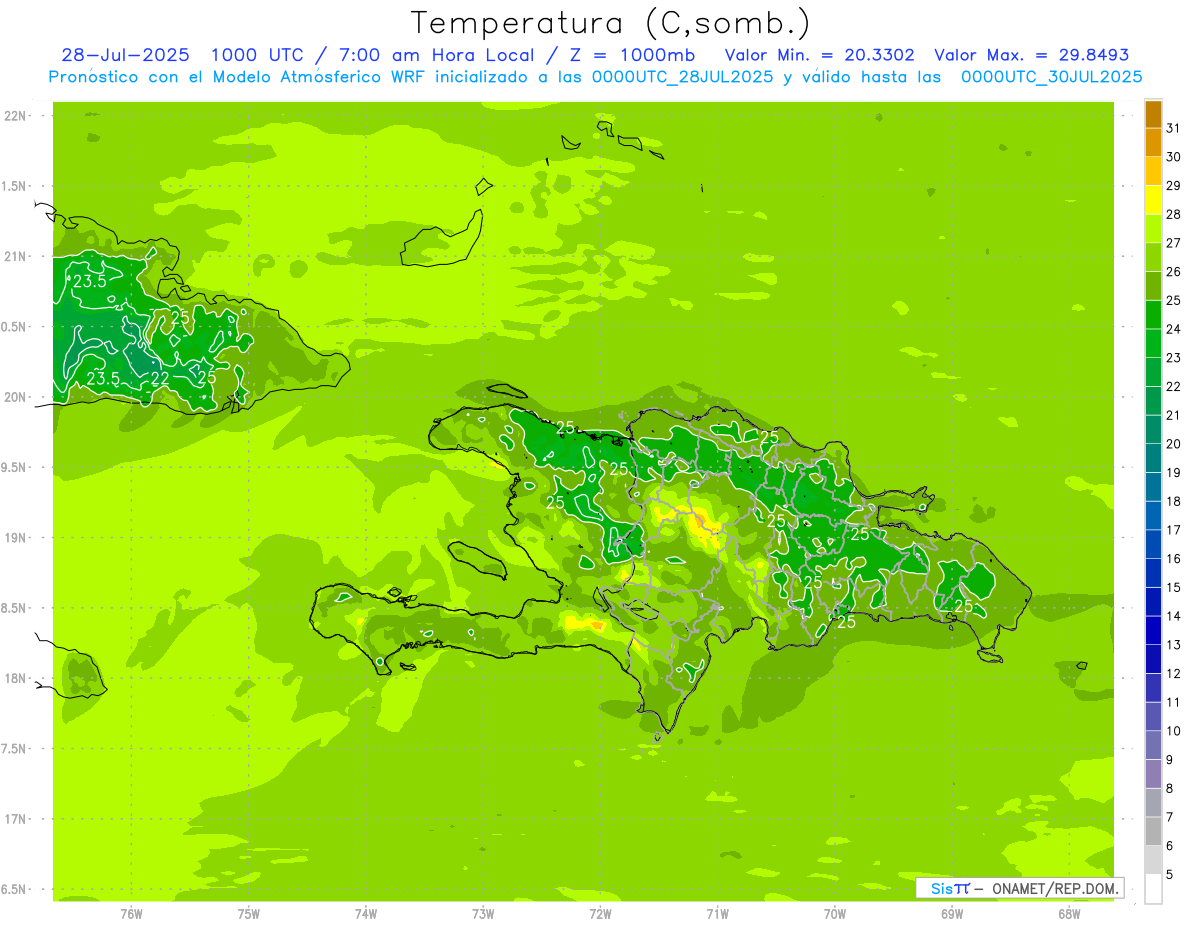The image size is (1200, 927).
Task: Click the '30' value on the color scale
Action: click(x=1173, y=157)
